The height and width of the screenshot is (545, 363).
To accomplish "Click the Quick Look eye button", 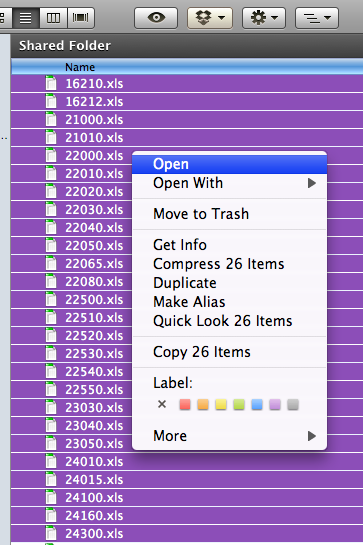I will [x=156, y=17].
